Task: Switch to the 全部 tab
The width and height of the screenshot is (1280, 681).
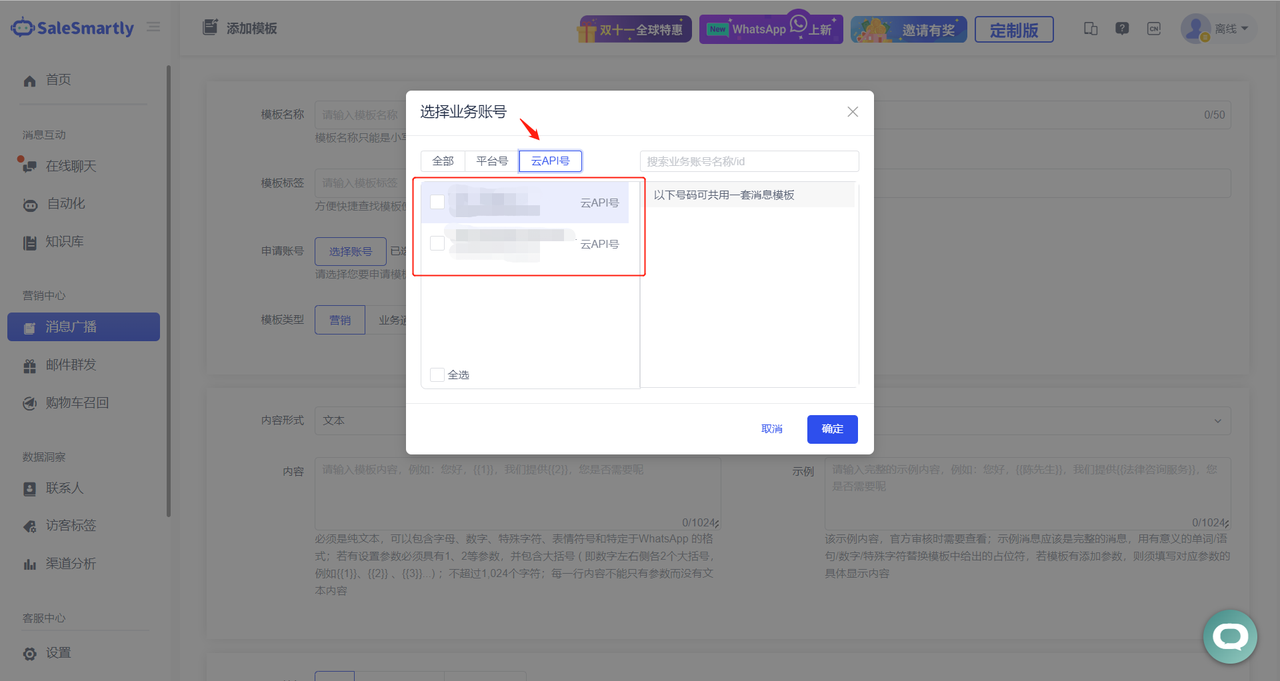Action: (443, 161)
